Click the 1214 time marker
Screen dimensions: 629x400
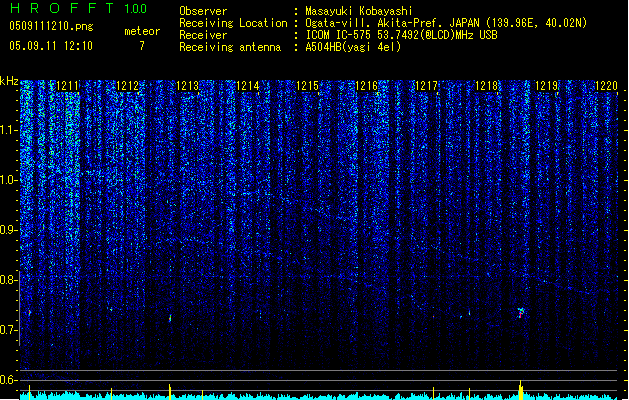coord(247,86)
